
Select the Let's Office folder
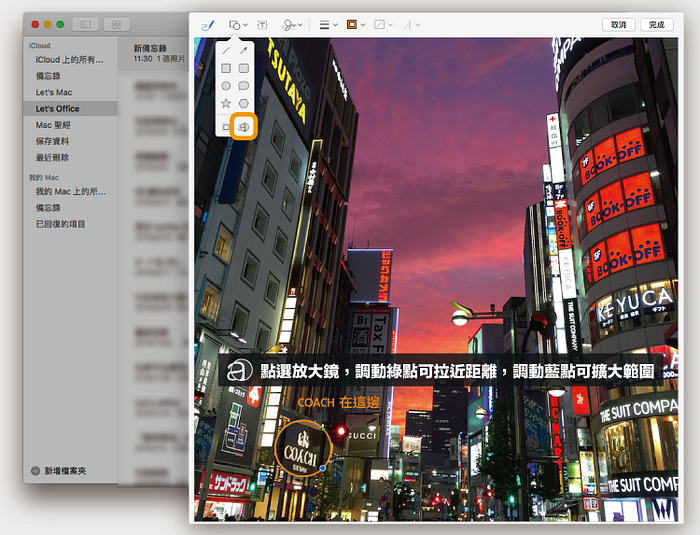(71, 109)
